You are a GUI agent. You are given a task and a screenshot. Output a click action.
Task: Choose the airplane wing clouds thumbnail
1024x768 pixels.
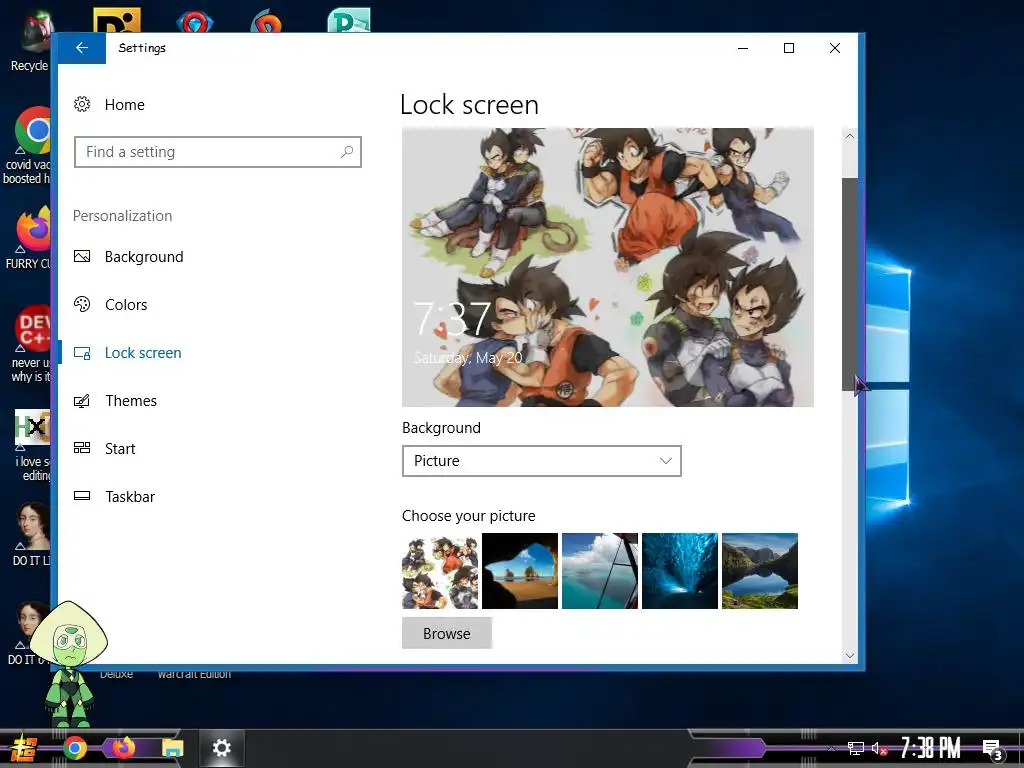tap(600, 571)
